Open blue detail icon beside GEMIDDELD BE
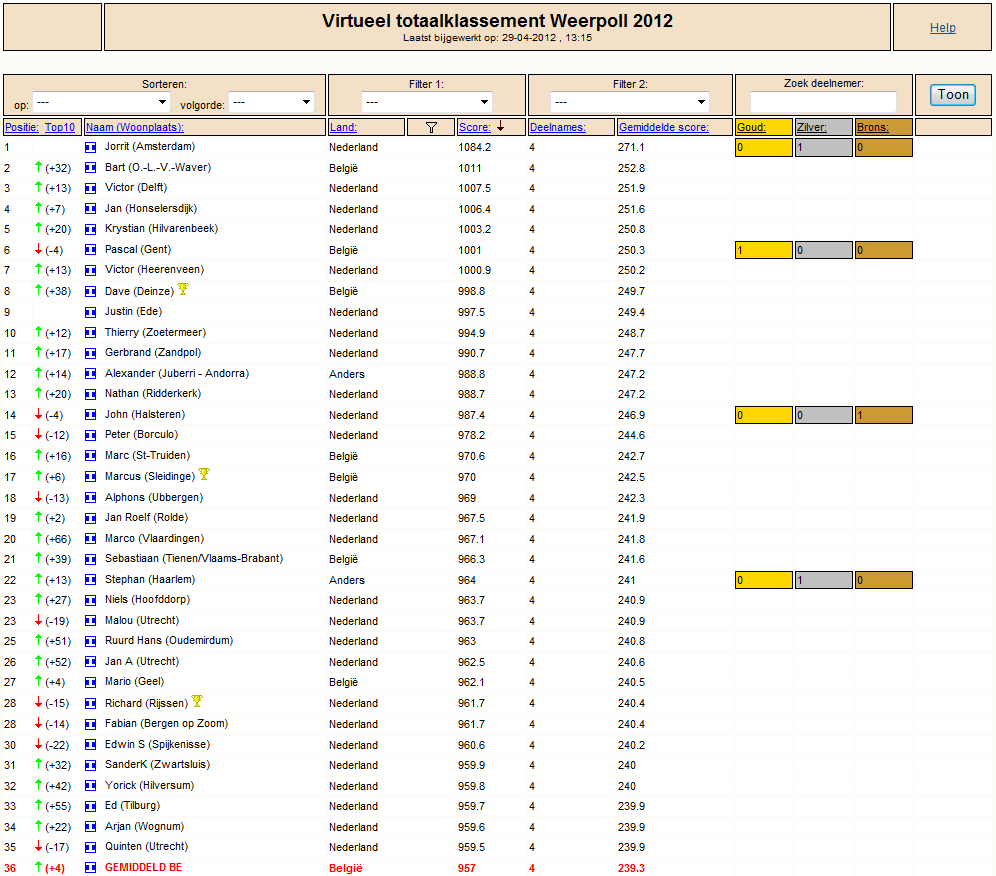 coord(91,868)
